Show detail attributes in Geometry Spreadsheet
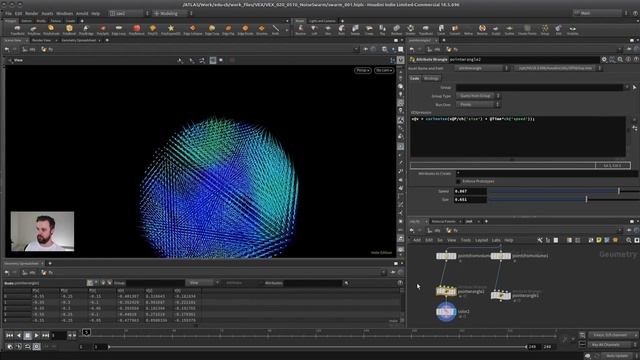This screenshot has width=640, height=360. (x=109, y=283)
